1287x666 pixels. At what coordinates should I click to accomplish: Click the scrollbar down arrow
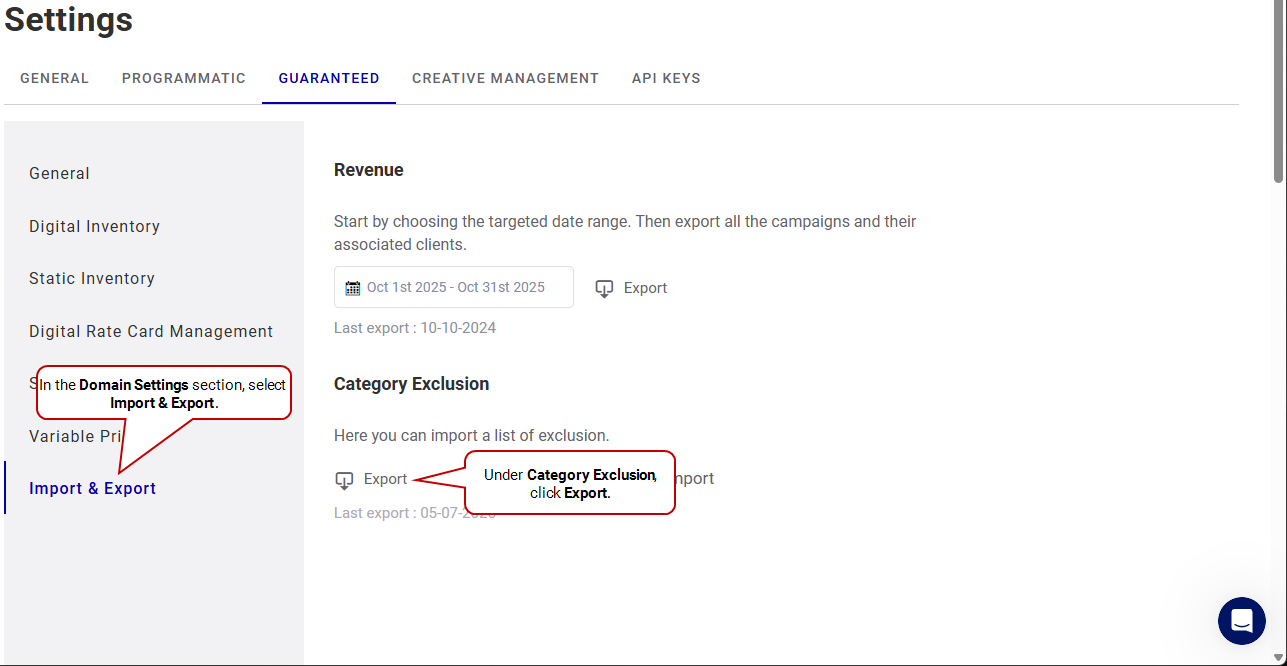[x=1278, y=657]
